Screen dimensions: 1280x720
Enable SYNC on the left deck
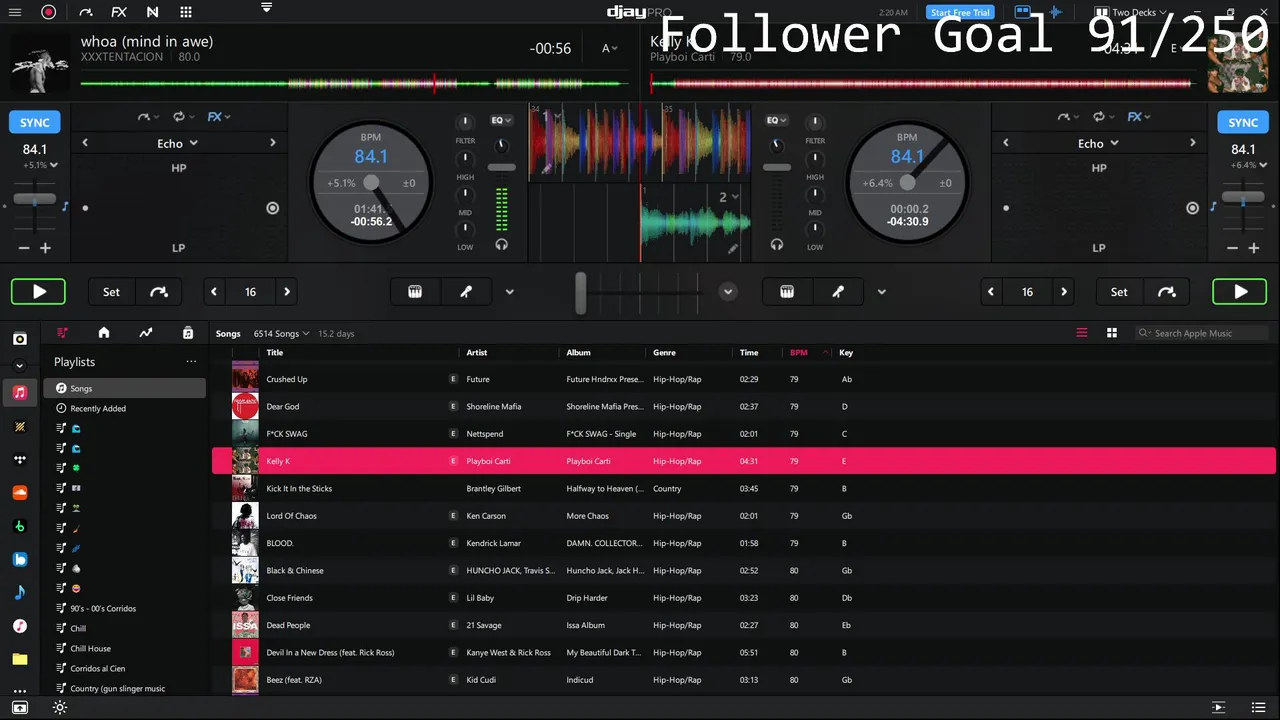[35, 122]
